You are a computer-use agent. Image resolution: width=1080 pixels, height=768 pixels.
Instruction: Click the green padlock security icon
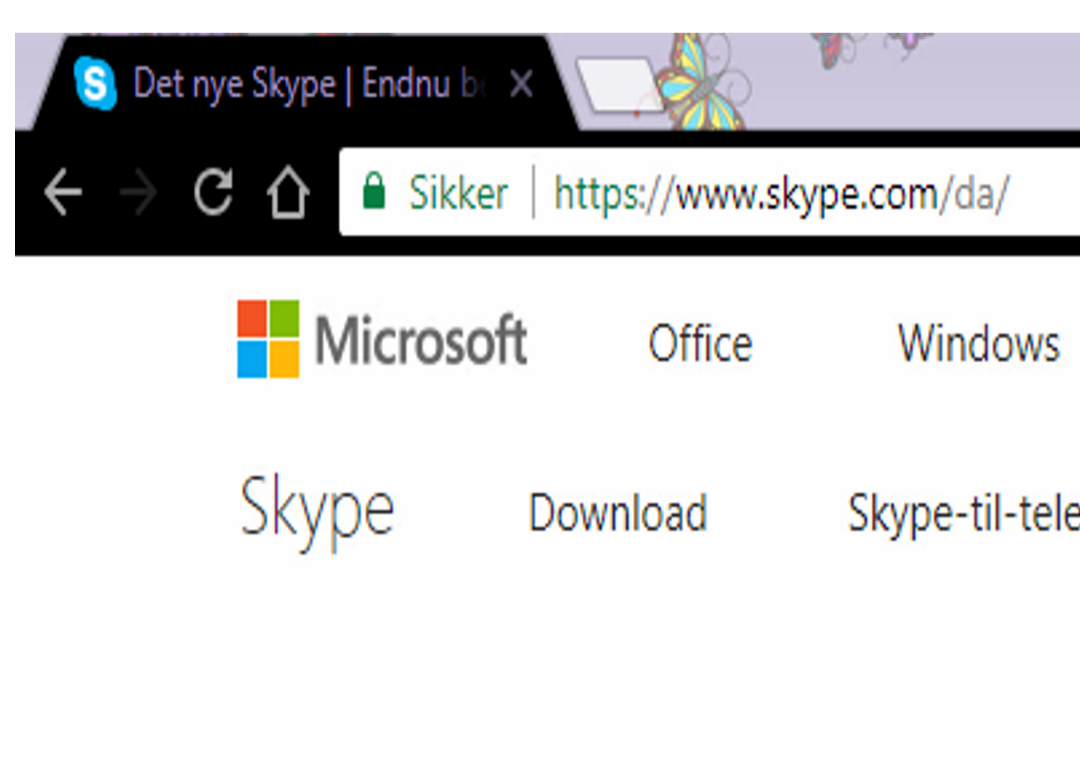point(374,191)
